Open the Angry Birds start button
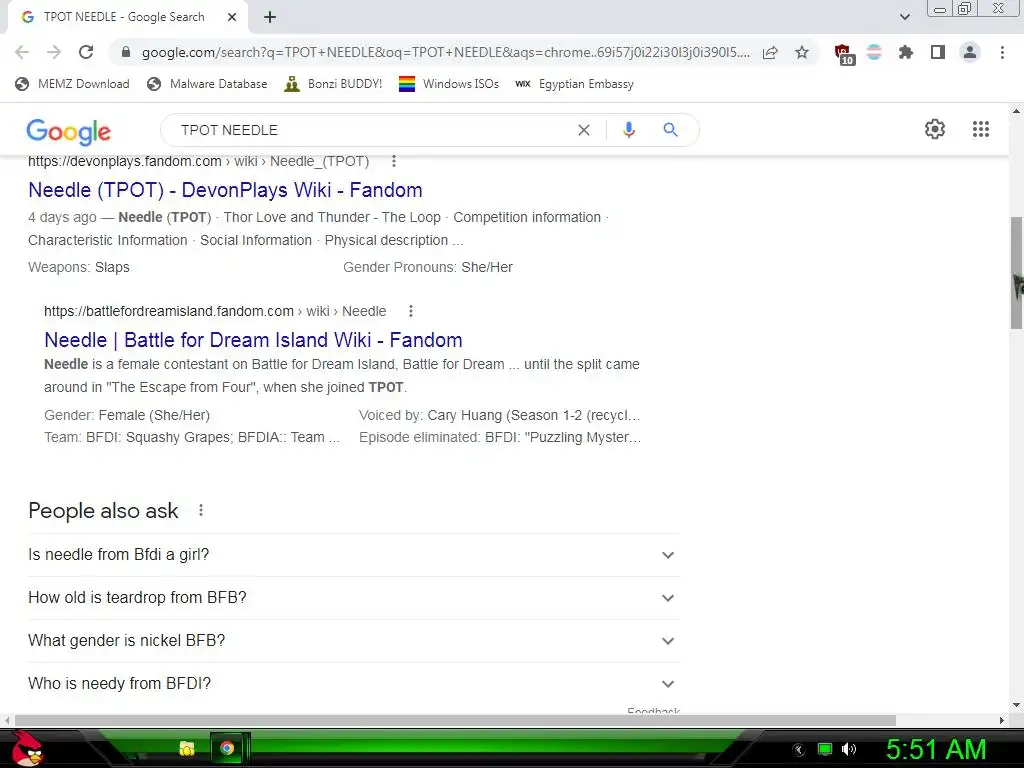1024x768 pixels. click(27, 748)
